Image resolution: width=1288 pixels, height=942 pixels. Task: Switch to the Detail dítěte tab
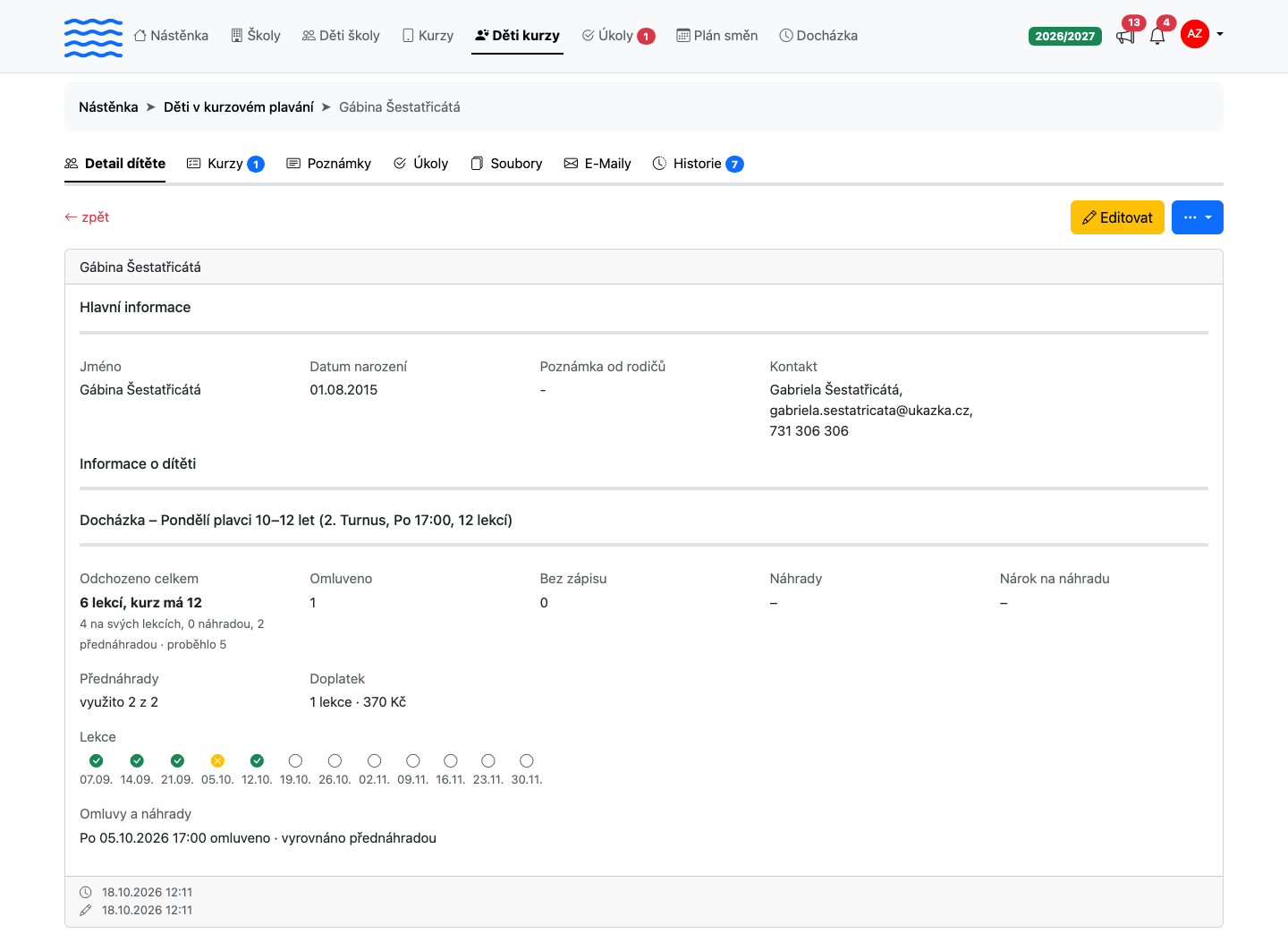point(115,164)
